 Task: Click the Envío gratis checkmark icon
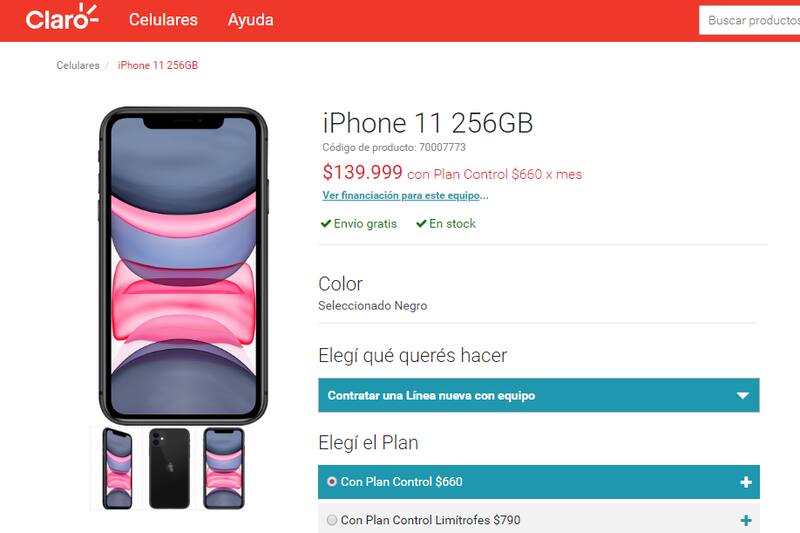point(326,223)
